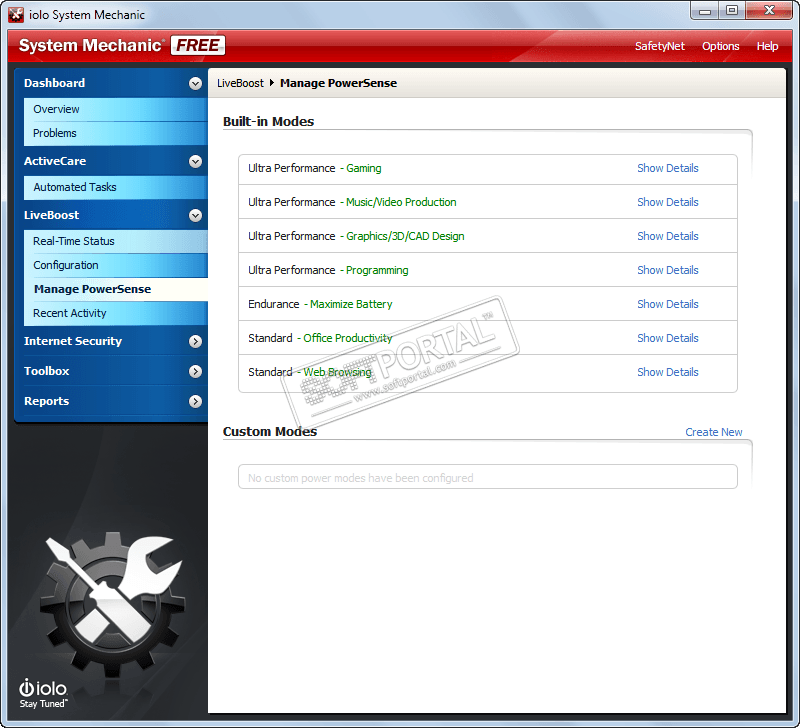
Task: Open the Options menu
Action: click(x=720, y=46)
